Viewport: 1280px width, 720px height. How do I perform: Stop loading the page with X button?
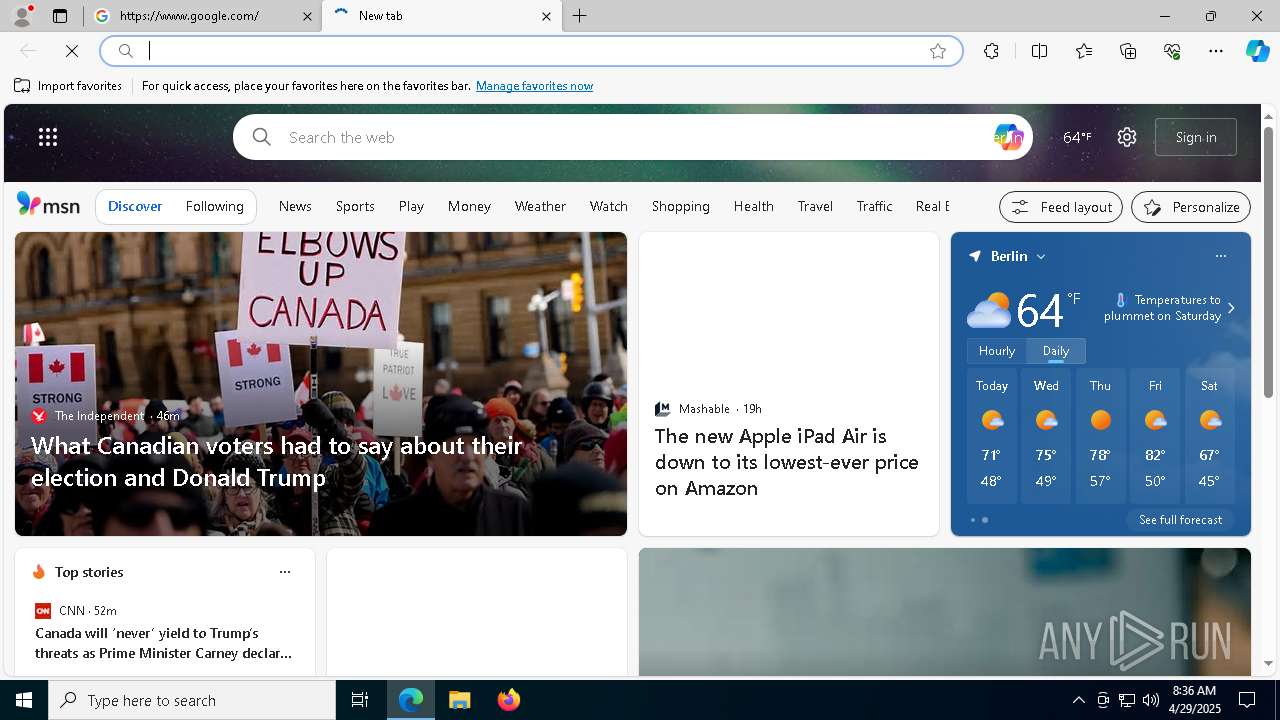coord(72,51)
